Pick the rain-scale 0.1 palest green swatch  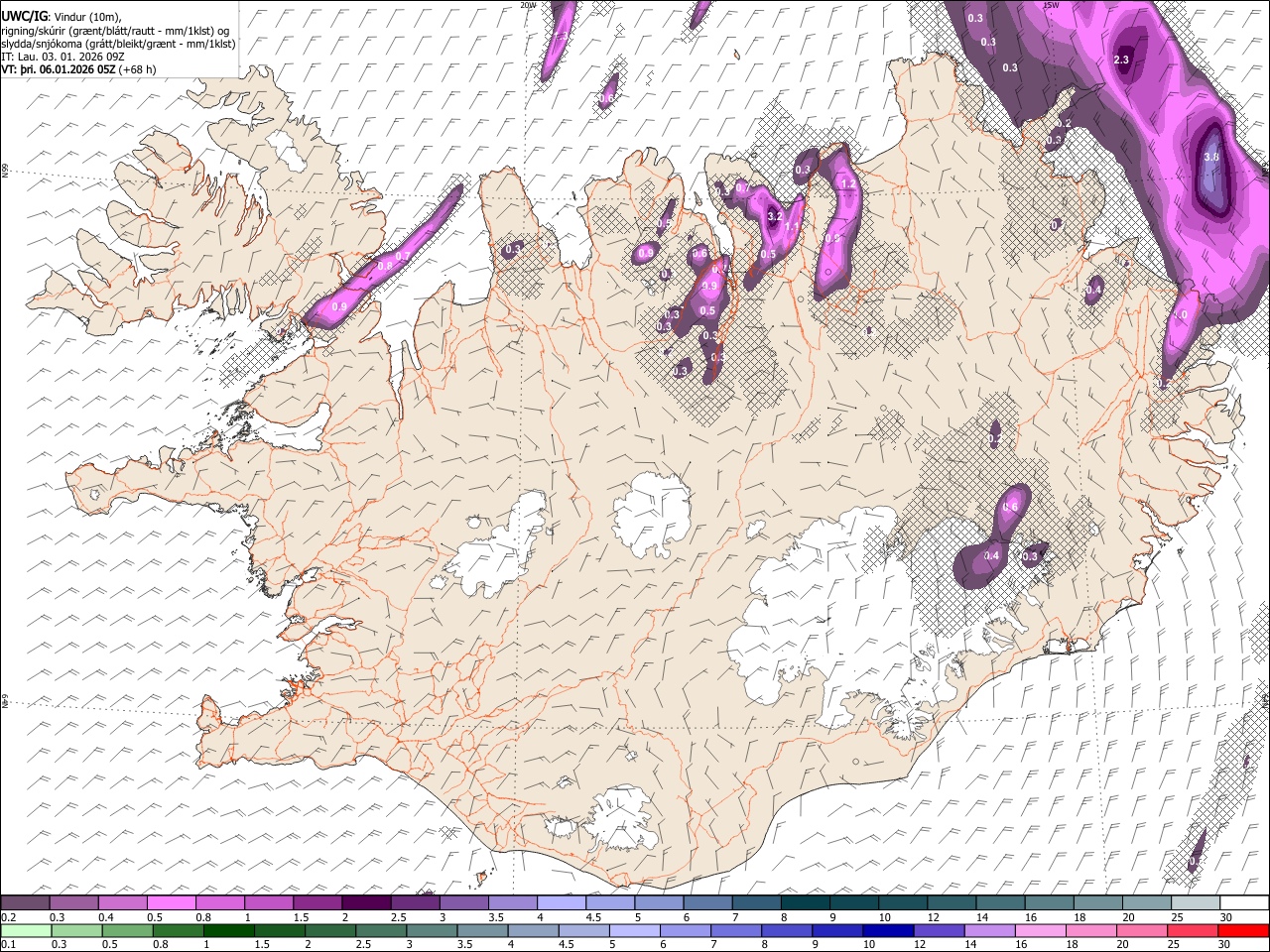point(26,930)
